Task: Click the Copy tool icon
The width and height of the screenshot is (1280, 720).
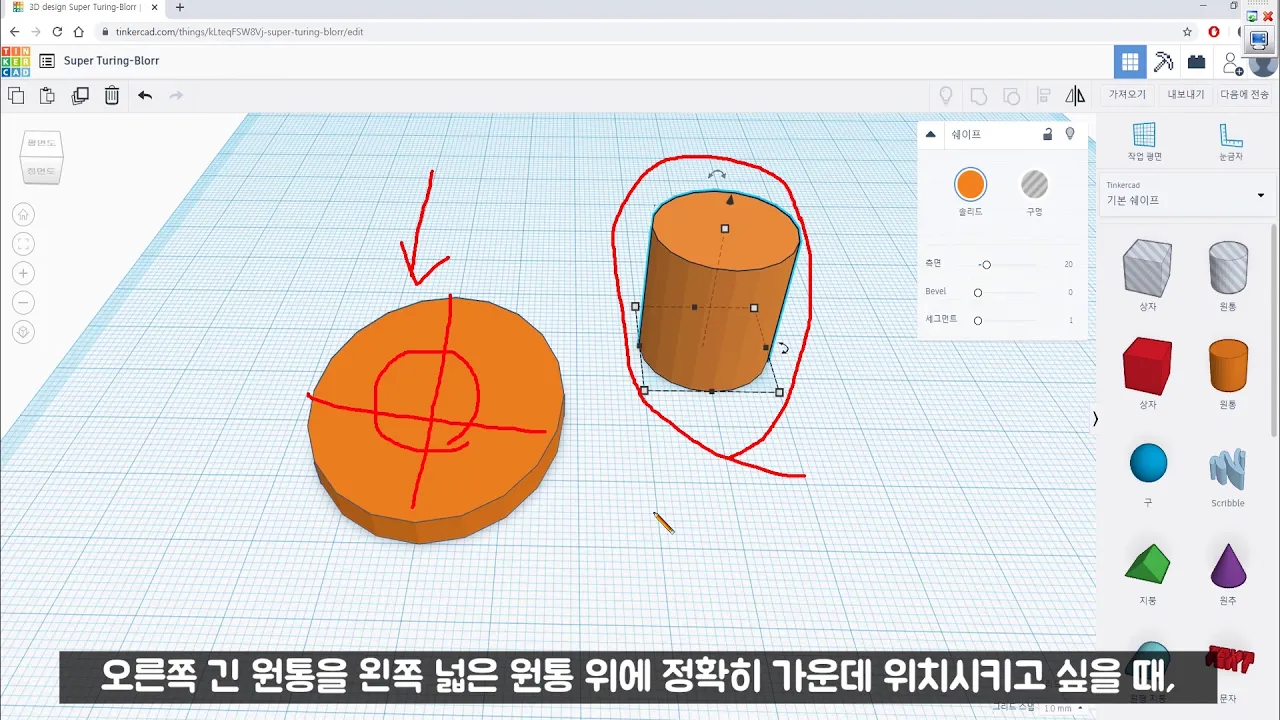Action: pyautogui.click(x=16, y=96)
